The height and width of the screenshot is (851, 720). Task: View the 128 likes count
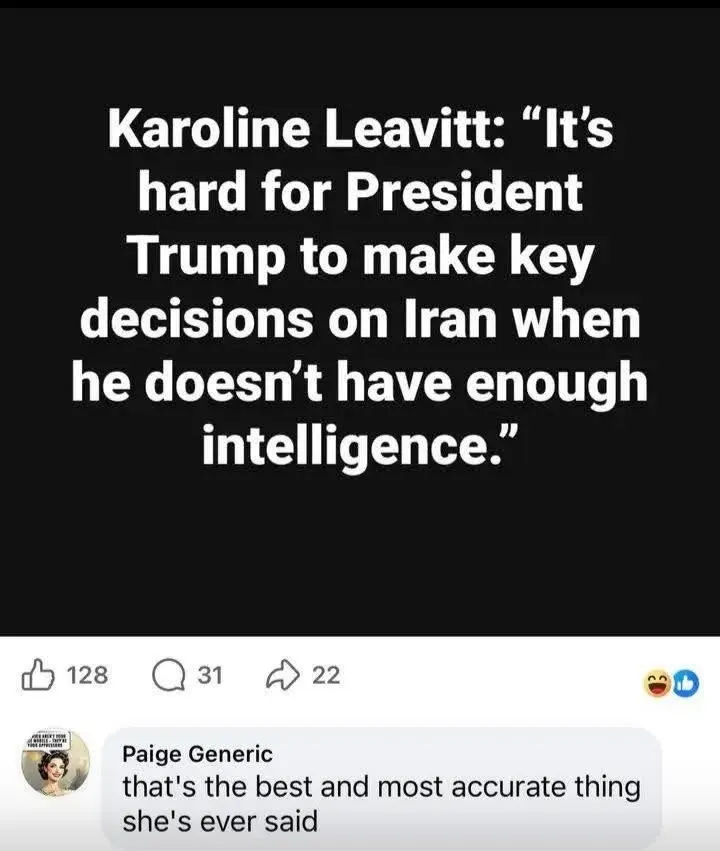(x=87, y=676)
